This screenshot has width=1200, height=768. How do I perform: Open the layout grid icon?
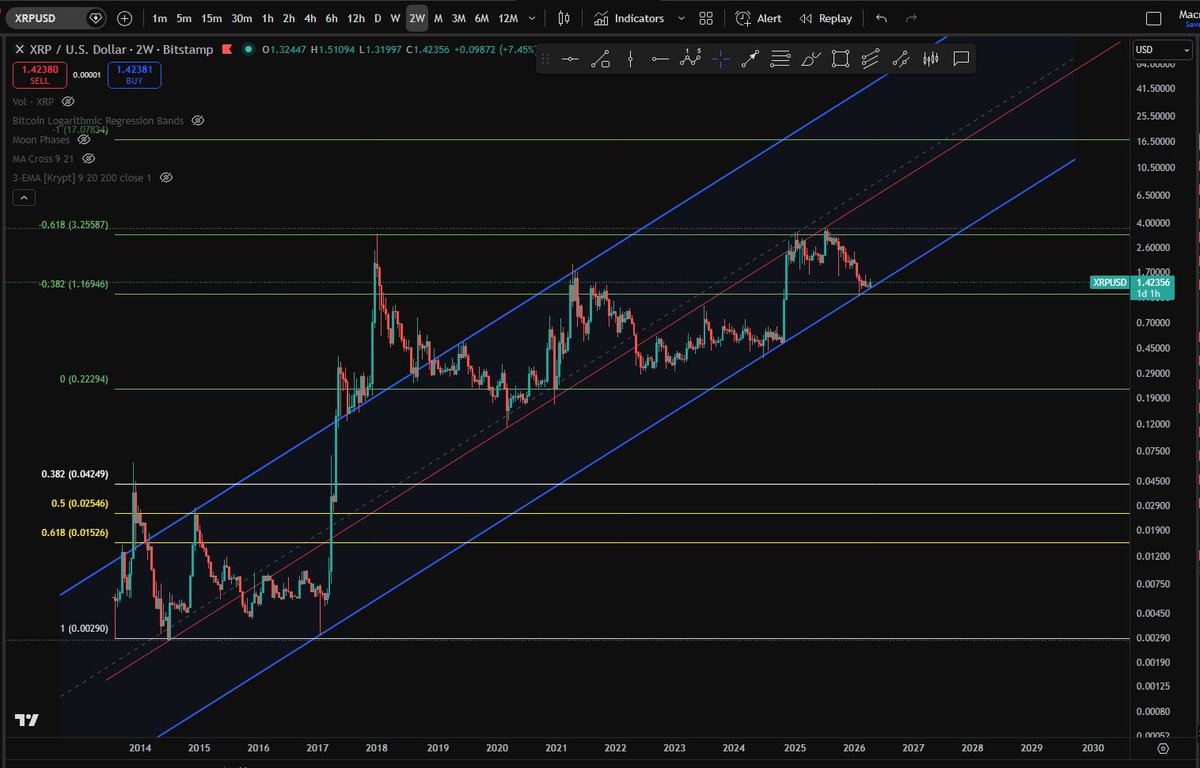pyautogui.click(x=707, y=18)
